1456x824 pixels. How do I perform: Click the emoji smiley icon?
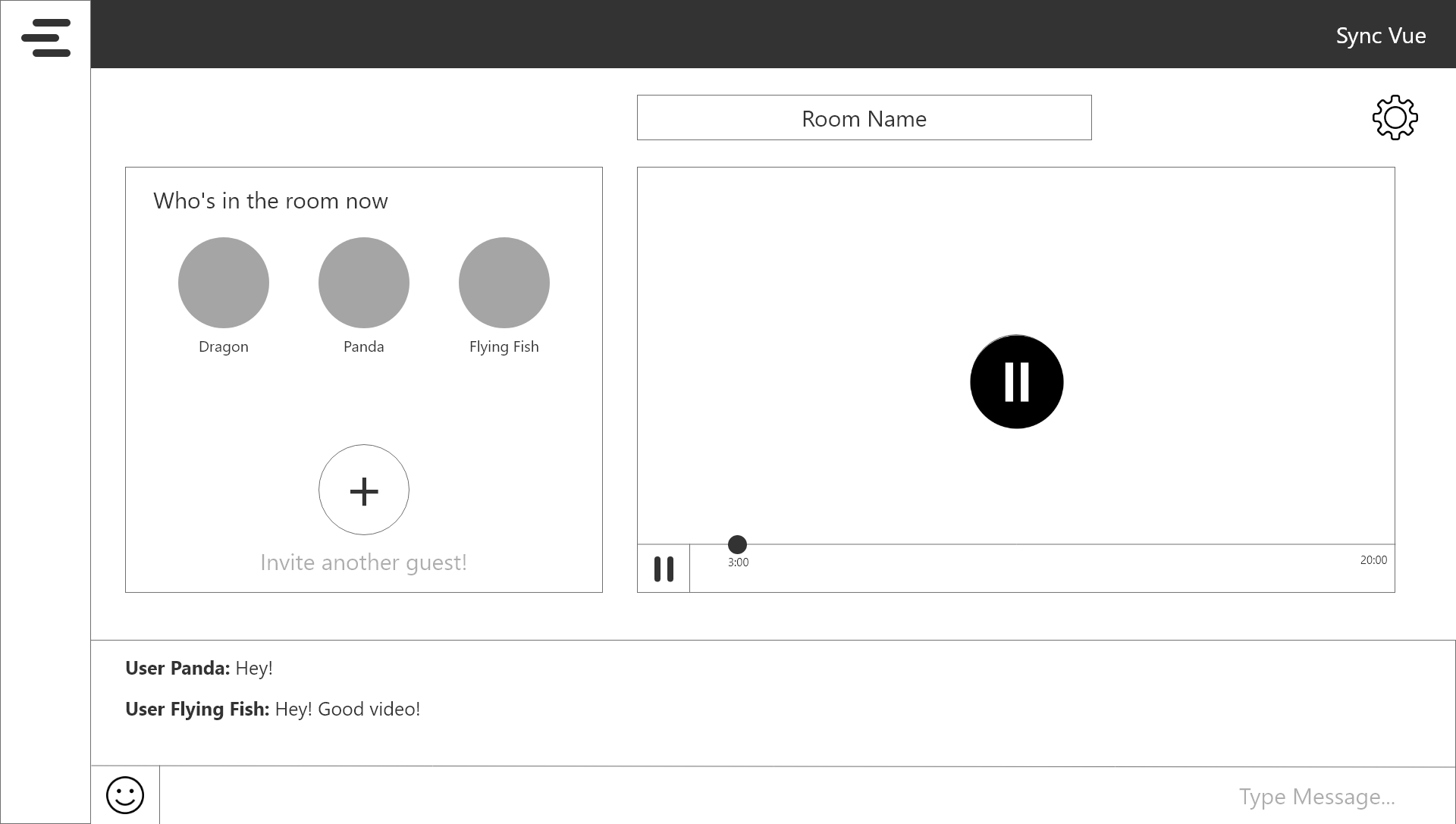[x=125, y=795]
